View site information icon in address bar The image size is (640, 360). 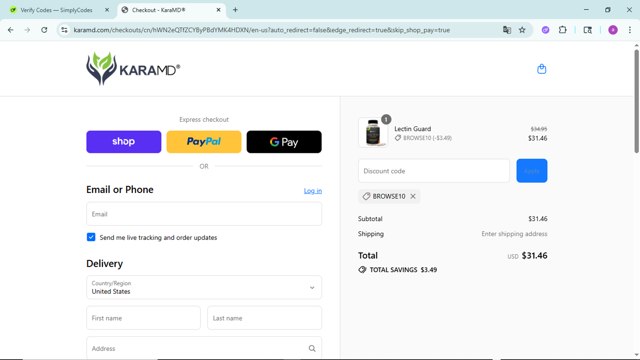pyautogui.click(x=64, y=30)
